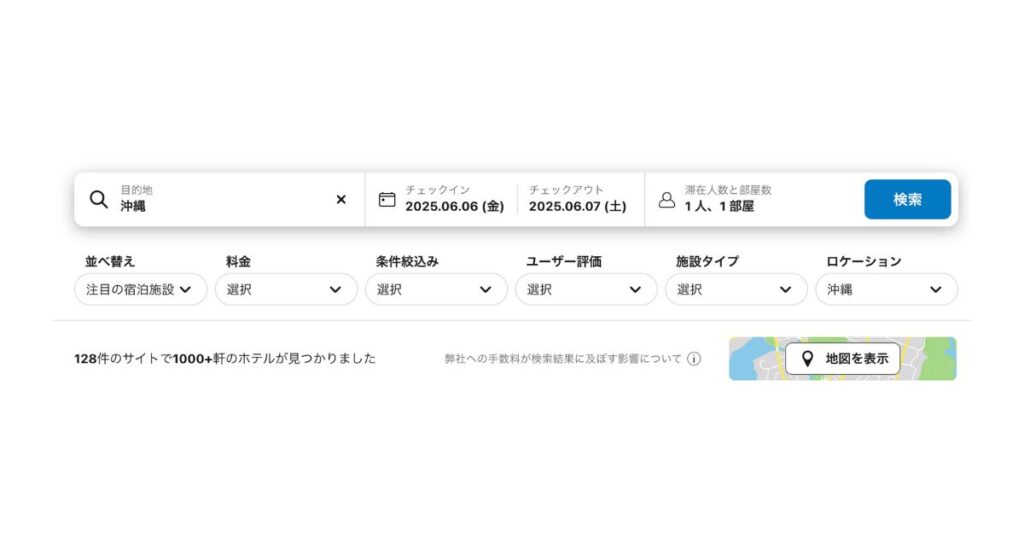Click the magnifier icon in destination field
Image resolution: width=1024 pixels, height=538 pixels.
click(x=99, y=199)
